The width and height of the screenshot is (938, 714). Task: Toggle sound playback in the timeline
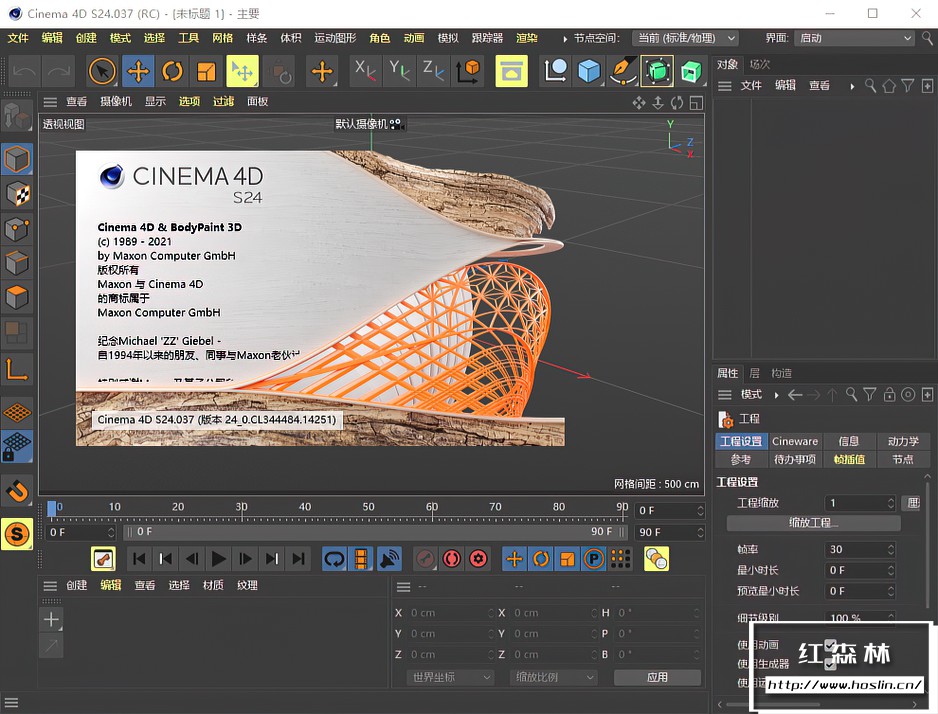pyautogui.click(x=389, y=559)
